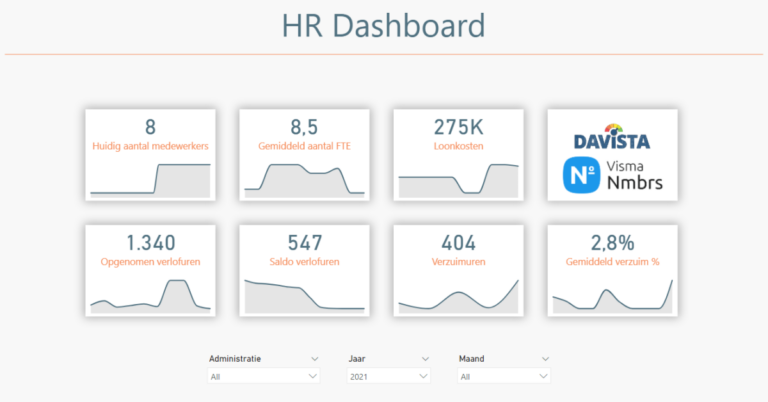This screenshot has width=768, height=402.
Task: Click the Visma Nmbrs text
Action: [635, 175]
